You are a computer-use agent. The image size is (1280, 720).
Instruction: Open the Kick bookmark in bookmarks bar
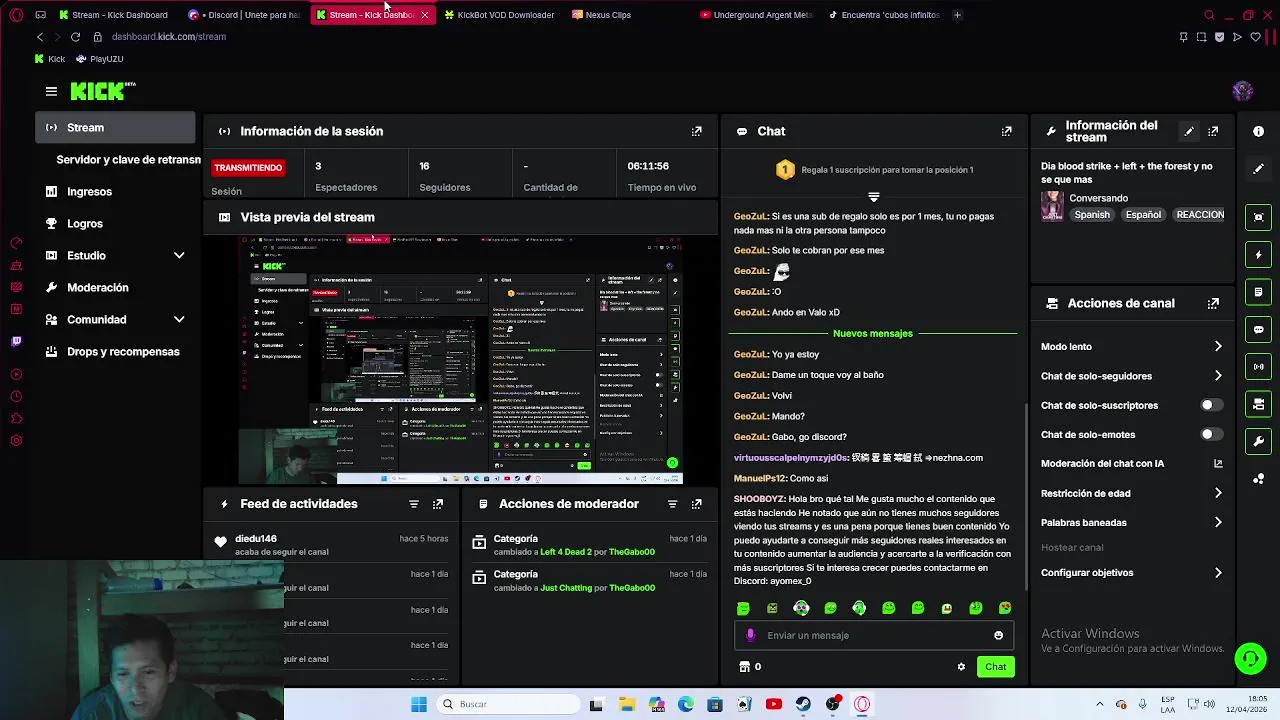pyautogui.click(x=50, y=59)
